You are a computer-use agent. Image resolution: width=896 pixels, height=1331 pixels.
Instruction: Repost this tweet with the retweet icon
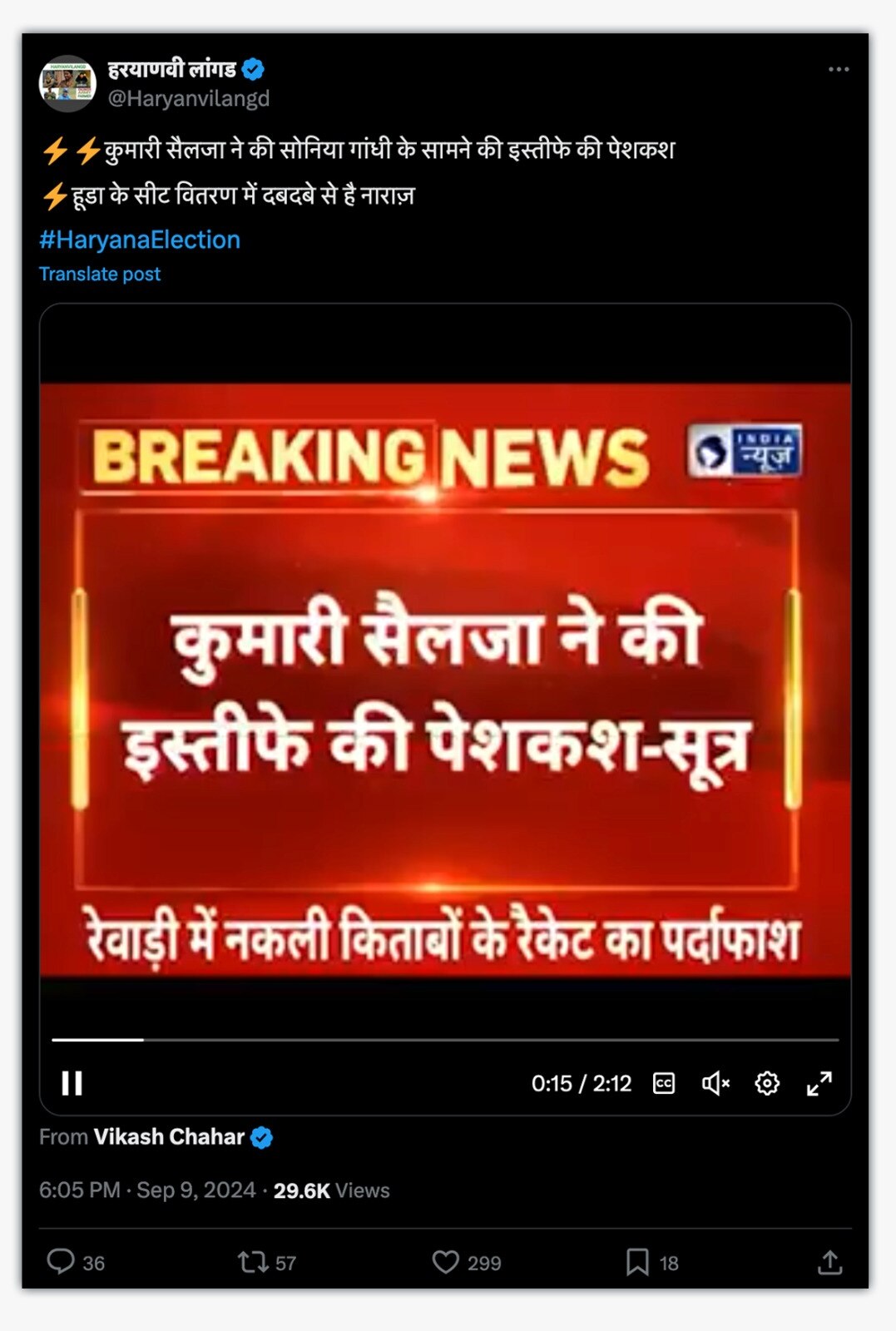[252, 1262]
